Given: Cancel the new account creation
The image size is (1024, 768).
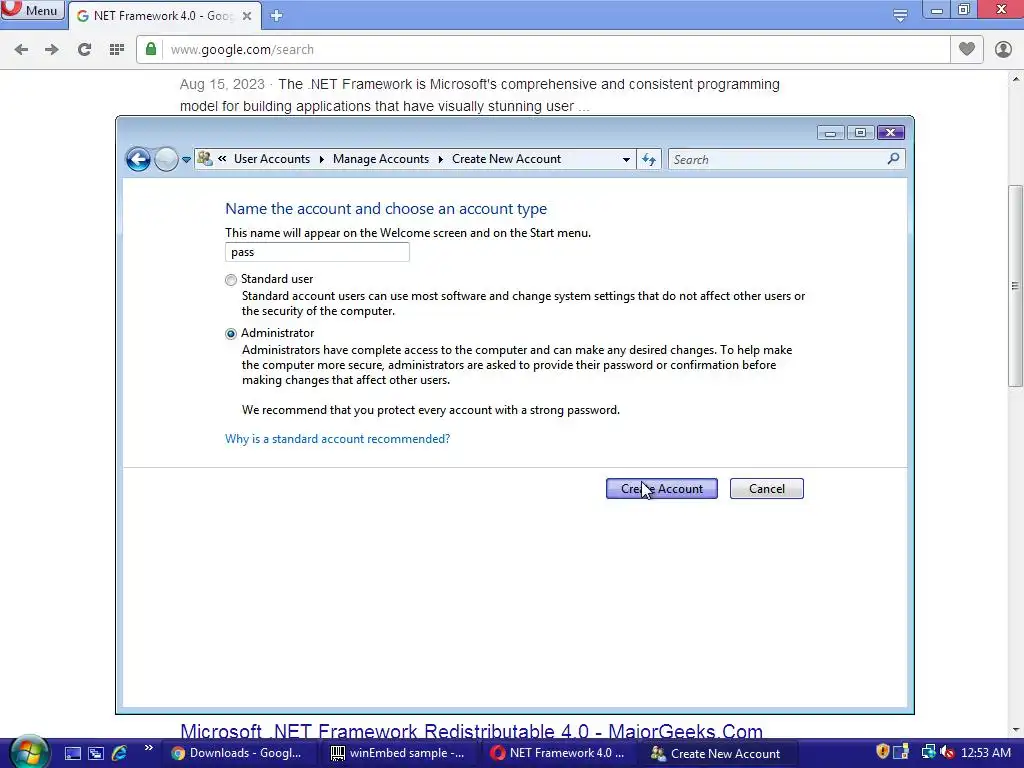Looking at the screenshot, I should [x=767, y=488].
